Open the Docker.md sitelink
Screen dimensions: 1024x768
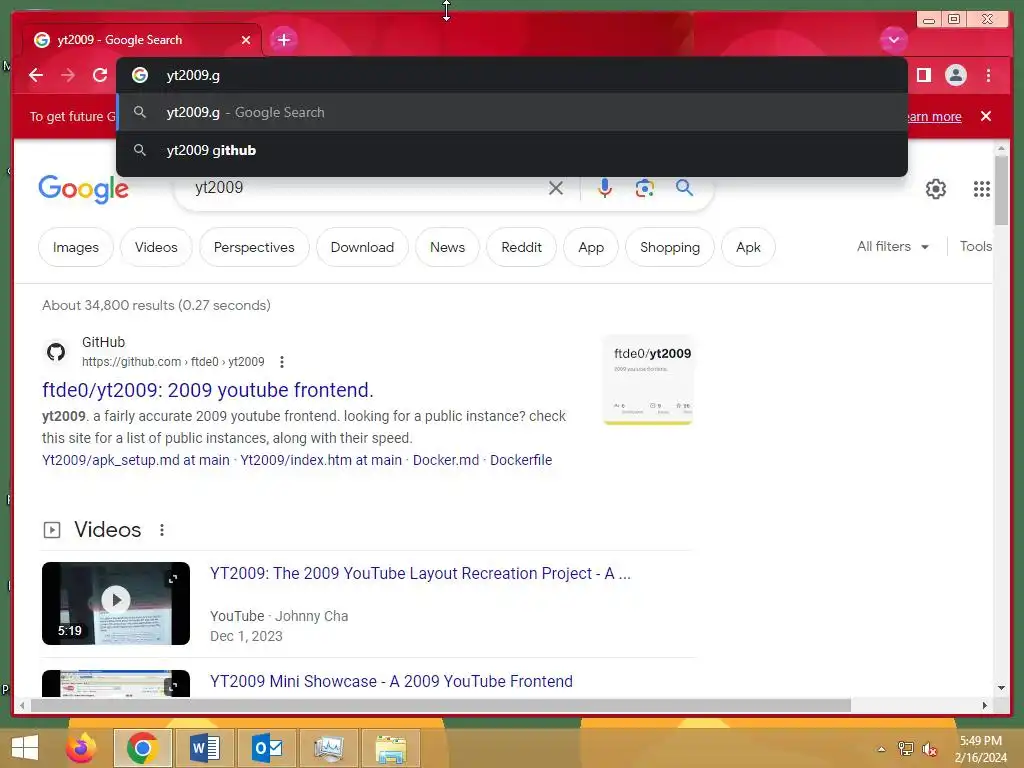(446, 460)
